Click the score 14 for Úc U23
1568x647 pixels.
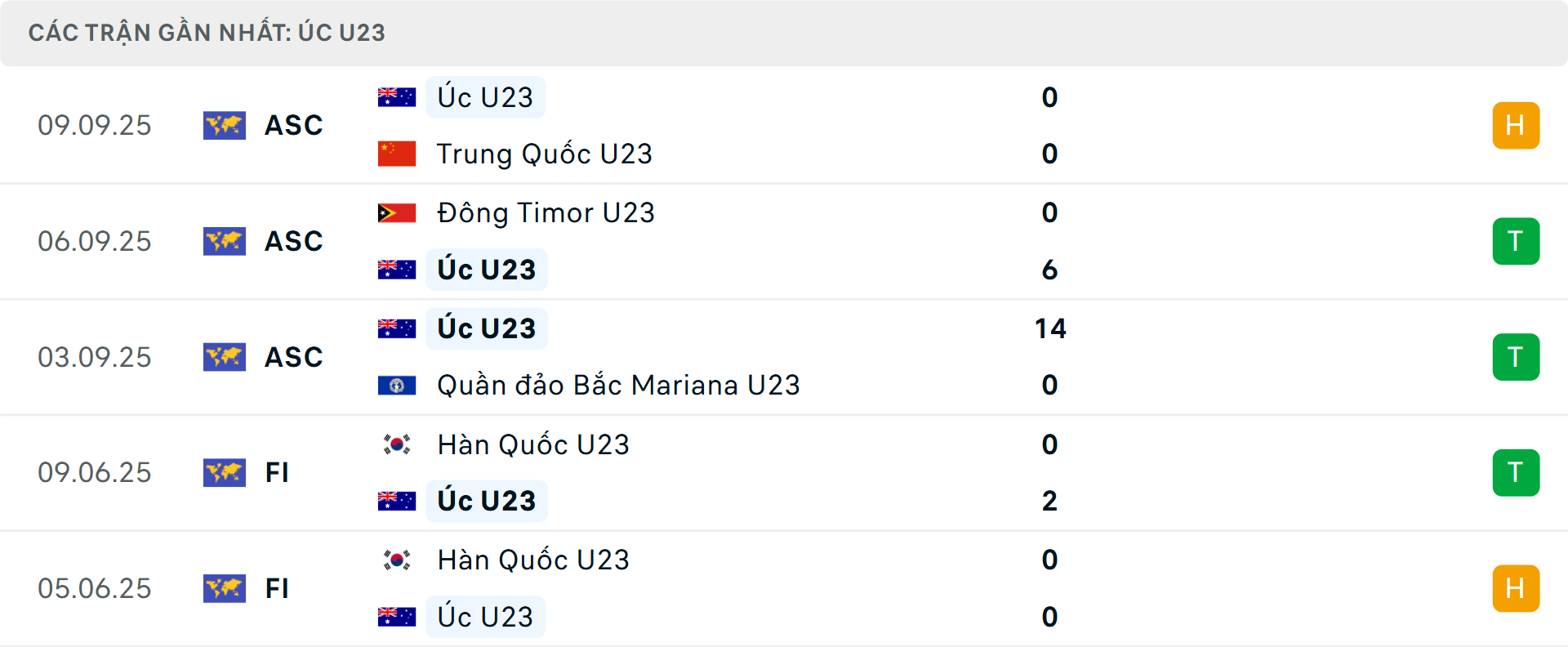pyautogui.click(x=1050, y=328)
